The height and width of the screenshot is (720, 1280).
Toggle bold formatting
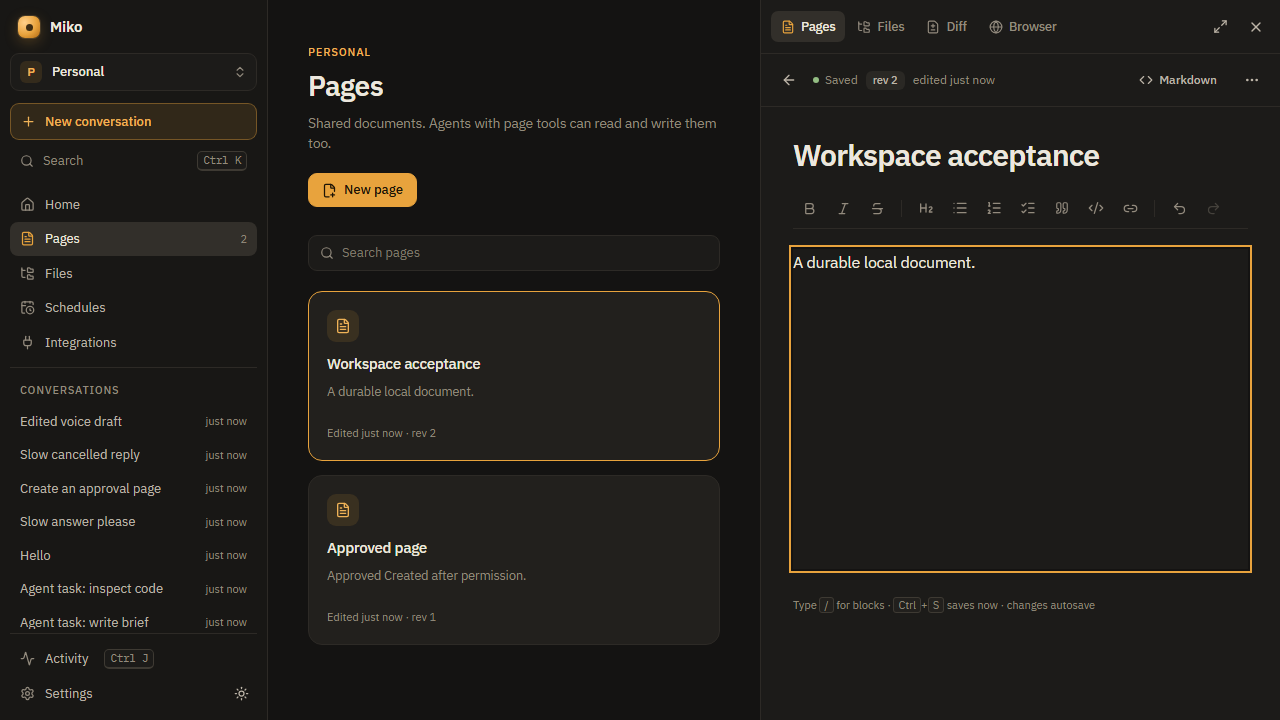pos(810,208)
